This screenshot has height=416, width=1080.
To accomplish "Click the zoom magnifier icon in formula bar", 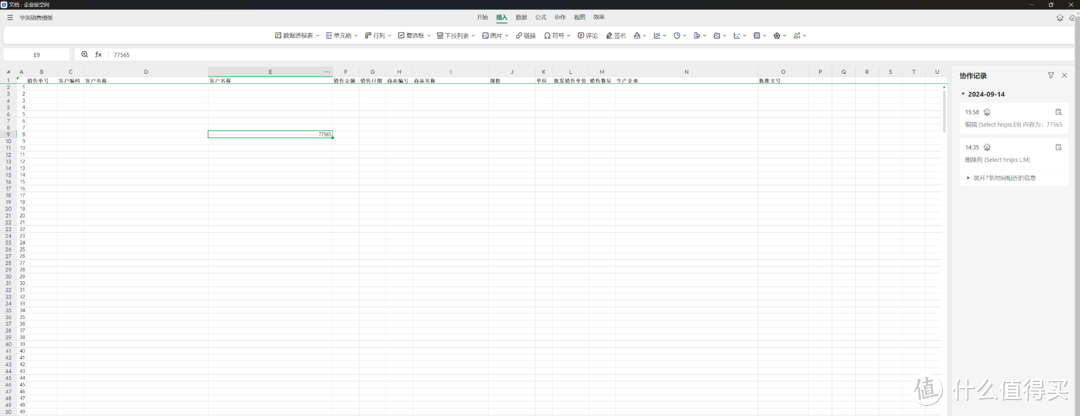I will [85, 54].
